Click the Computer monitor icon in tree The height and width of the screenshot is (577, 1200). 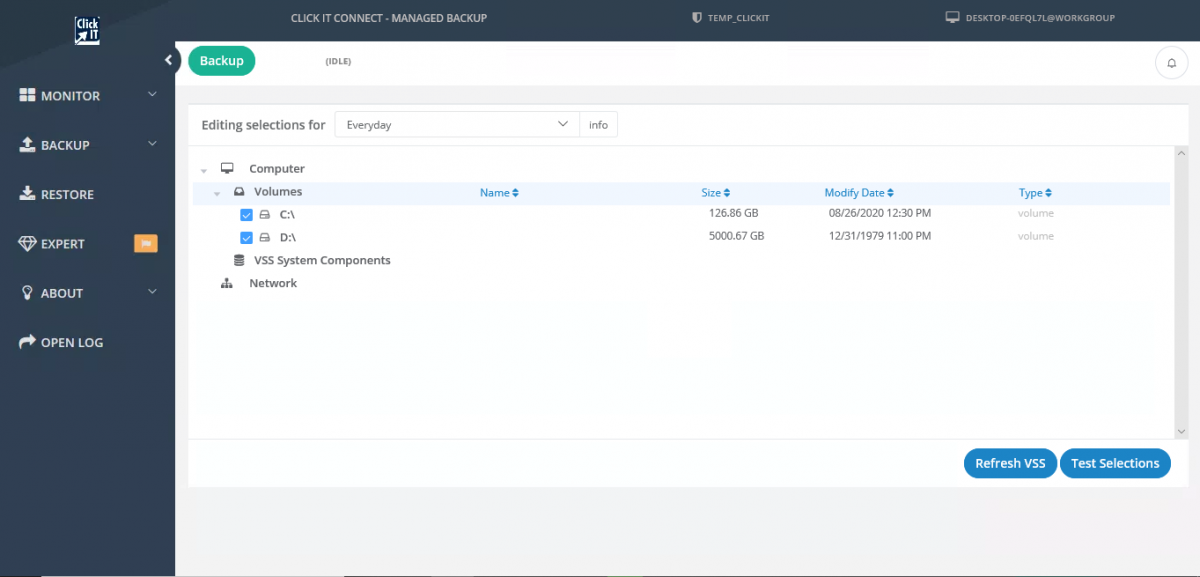point(227,169)
